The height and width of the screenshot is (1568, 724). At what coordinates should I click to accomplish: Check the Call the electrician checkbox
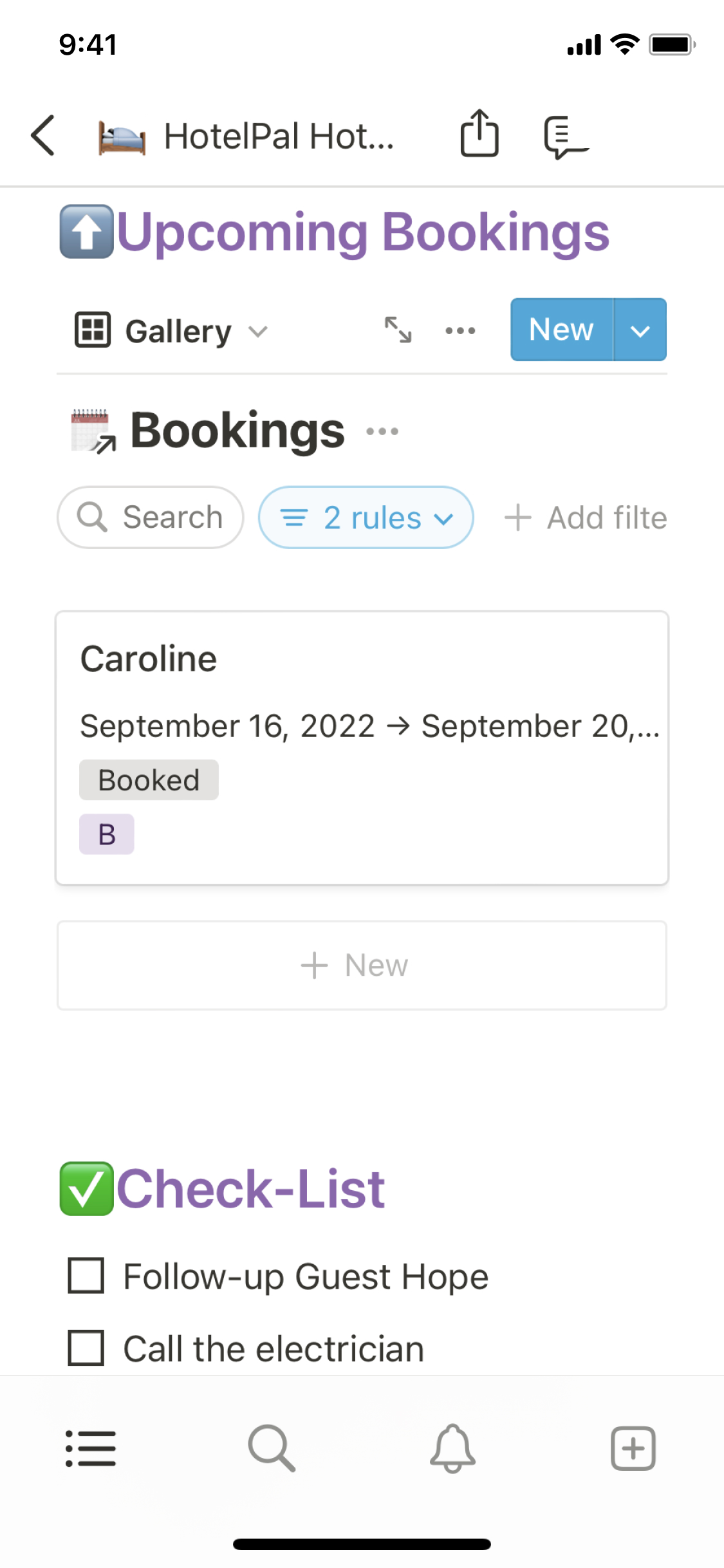click(x=86, y=1348)
